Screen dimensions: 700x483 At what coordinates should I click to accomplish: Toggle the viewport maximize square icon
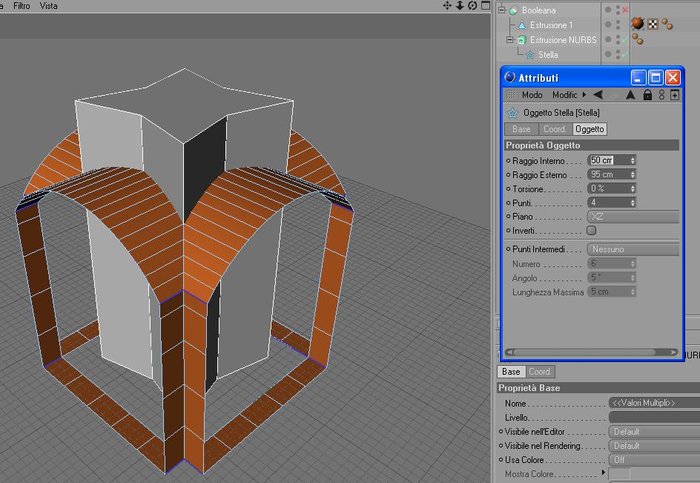pyautogui.click(x=485, y=5)
